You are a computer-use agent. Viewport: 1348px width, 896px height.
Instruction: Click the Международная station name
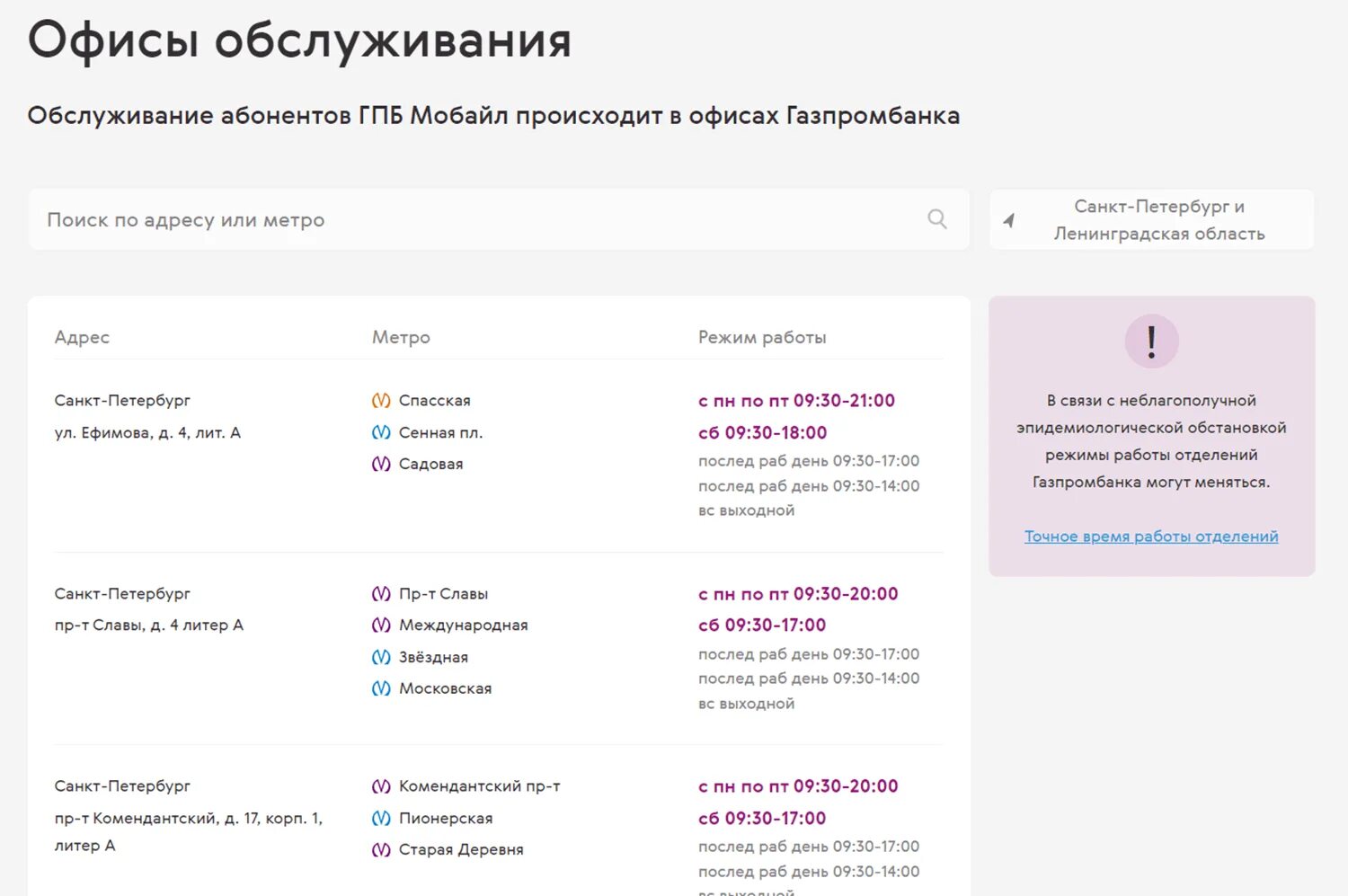(x=464, y=625)
